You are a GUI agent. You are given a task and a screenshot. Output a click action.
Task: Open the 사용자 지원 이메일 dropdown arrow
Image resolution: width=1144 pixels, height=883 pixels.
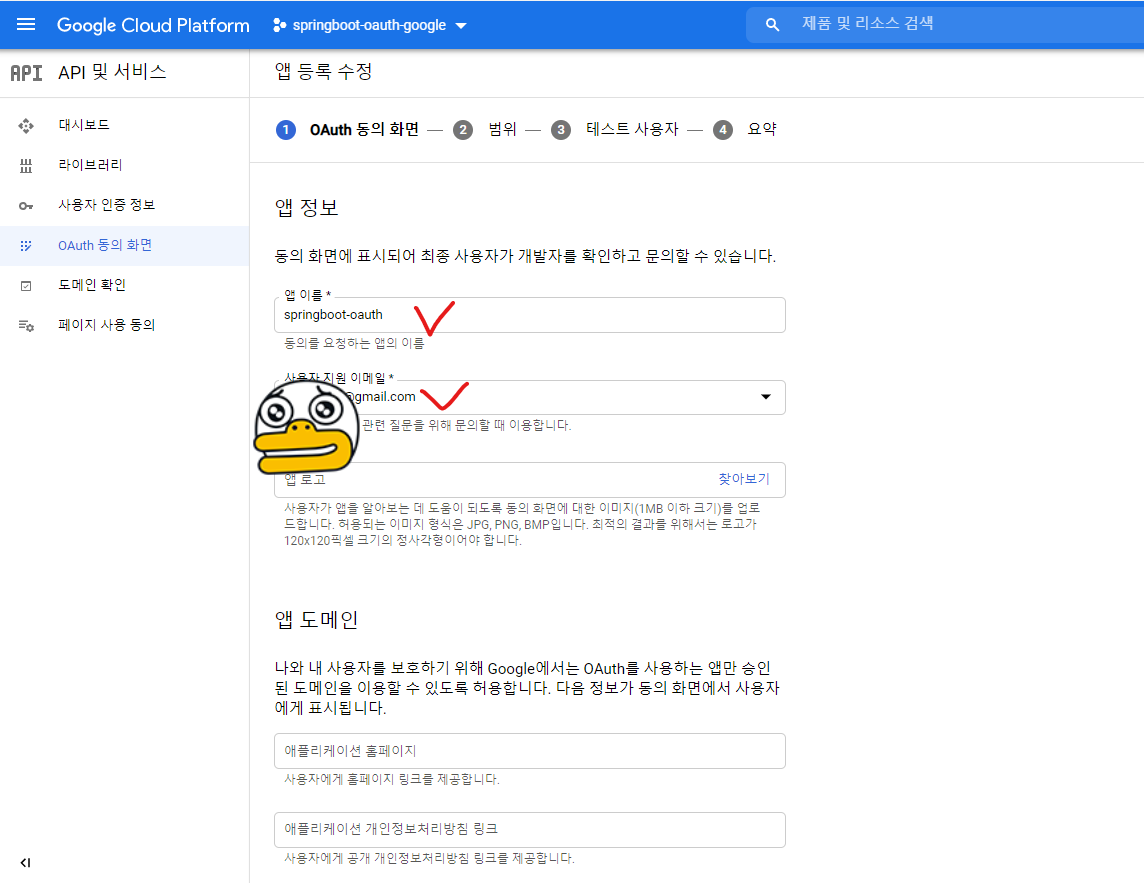pos(765,397)
